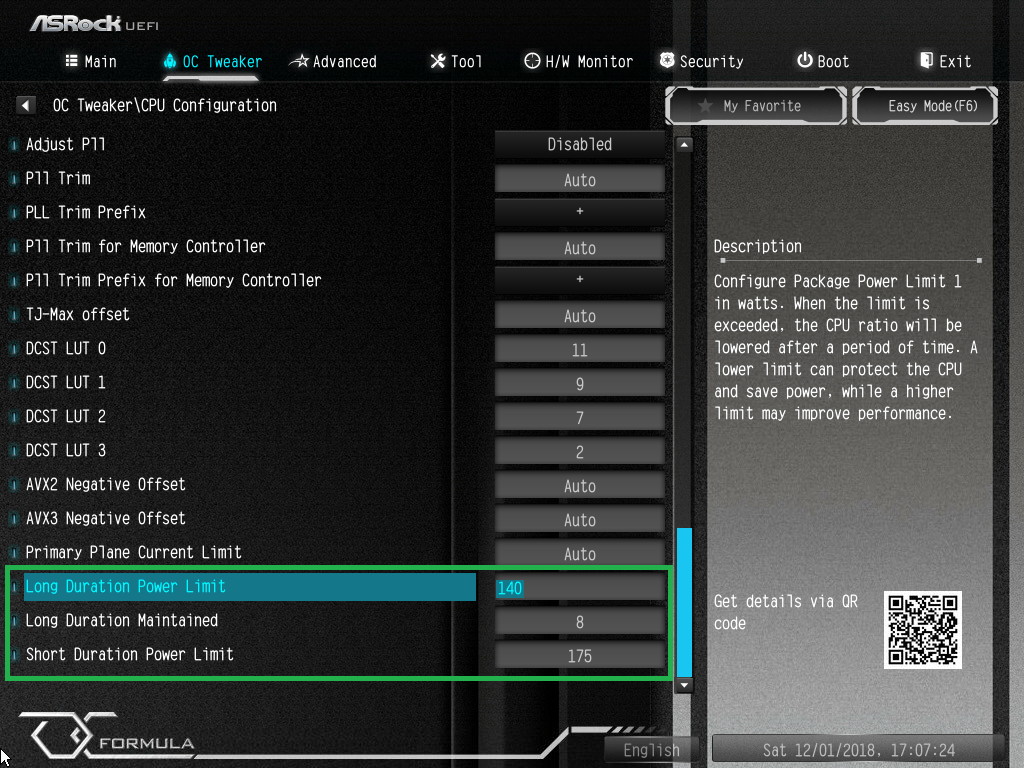Screen dimensions: 1024x768
Task: Click the DCST LUT 0 value 11
Action: pos(580,349)
